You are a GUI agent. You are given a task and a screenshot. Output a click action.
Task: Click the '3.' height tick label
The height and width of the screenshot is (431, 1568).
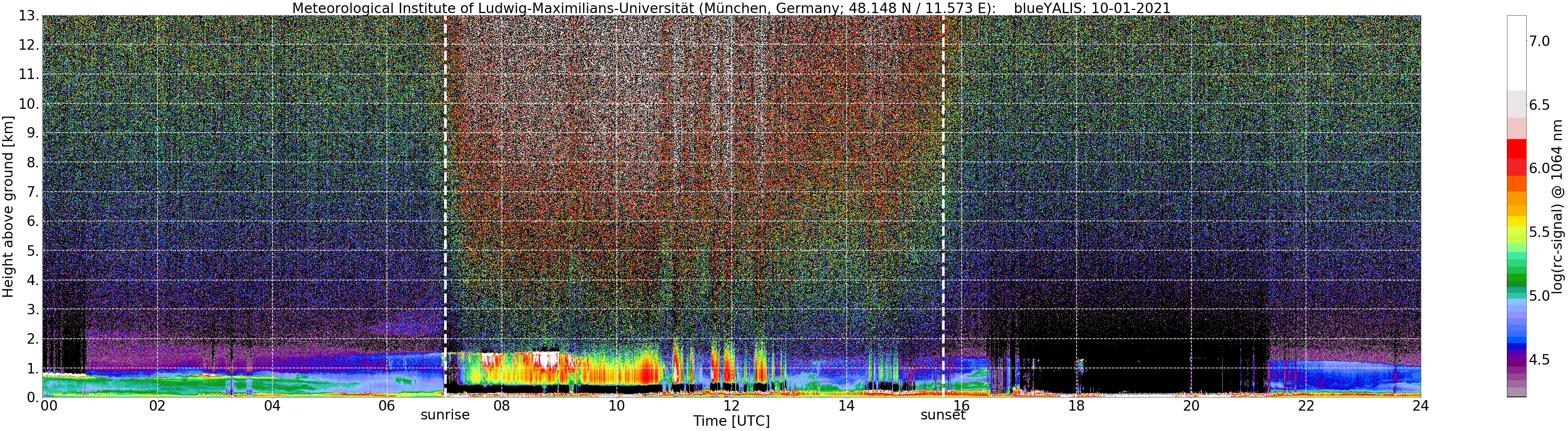(32, 309)
